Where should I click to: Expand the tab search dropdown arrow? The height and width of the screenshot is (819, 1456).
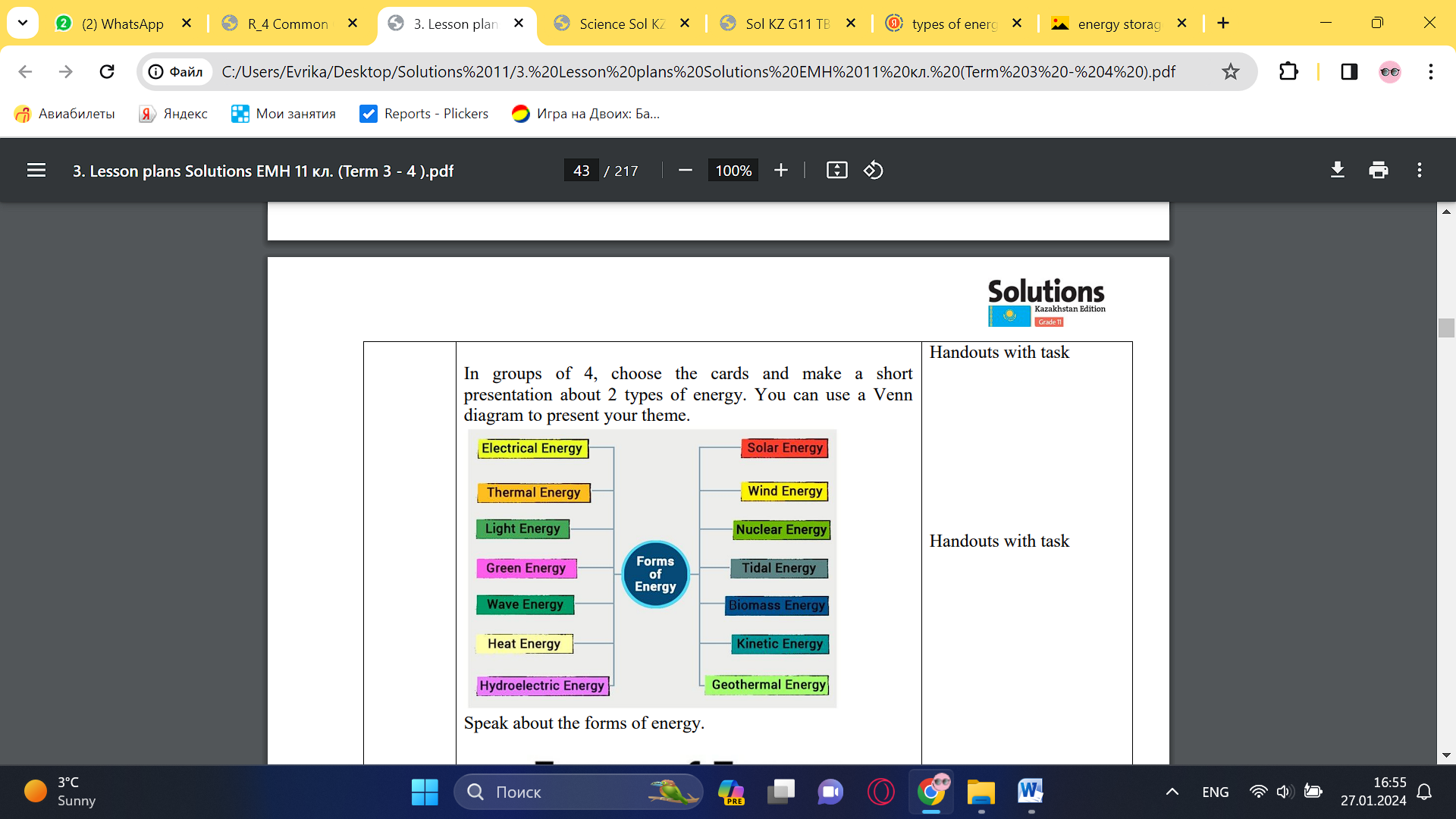(23, 23)
